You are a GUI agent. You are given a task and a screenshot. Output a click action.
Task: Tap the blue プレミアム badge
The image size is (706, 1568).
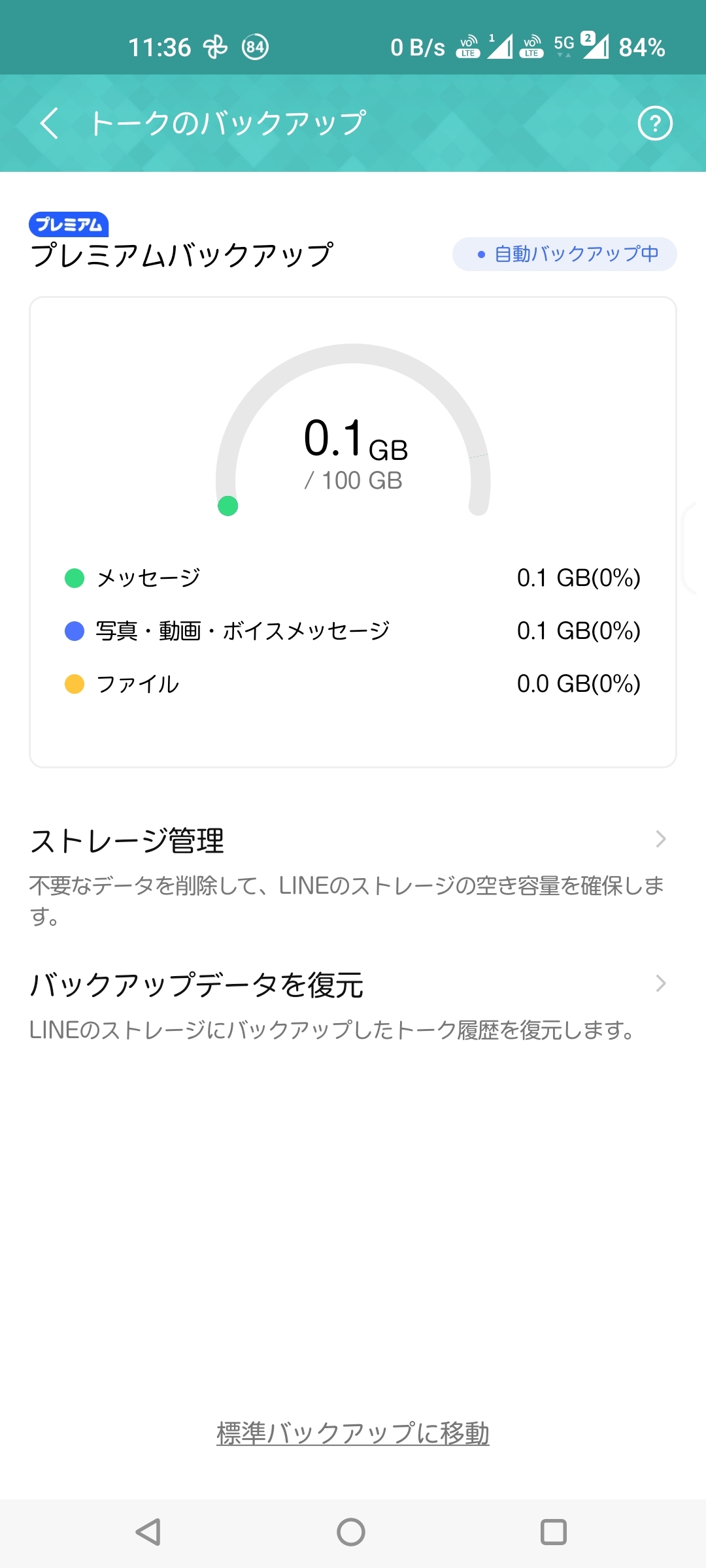69,224
